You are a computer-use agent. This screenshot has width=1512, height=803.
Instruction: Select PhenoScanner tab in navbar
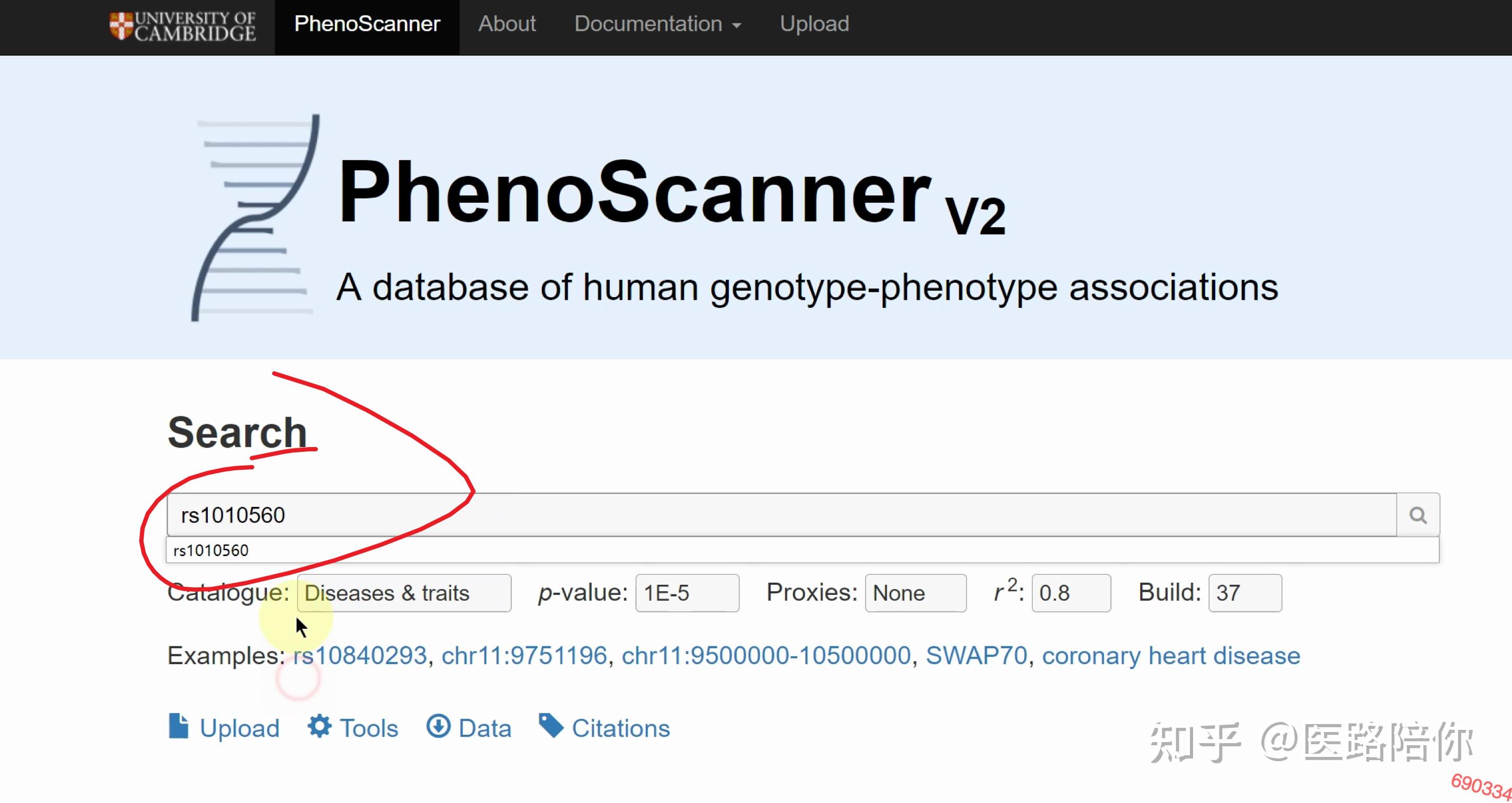367,24
